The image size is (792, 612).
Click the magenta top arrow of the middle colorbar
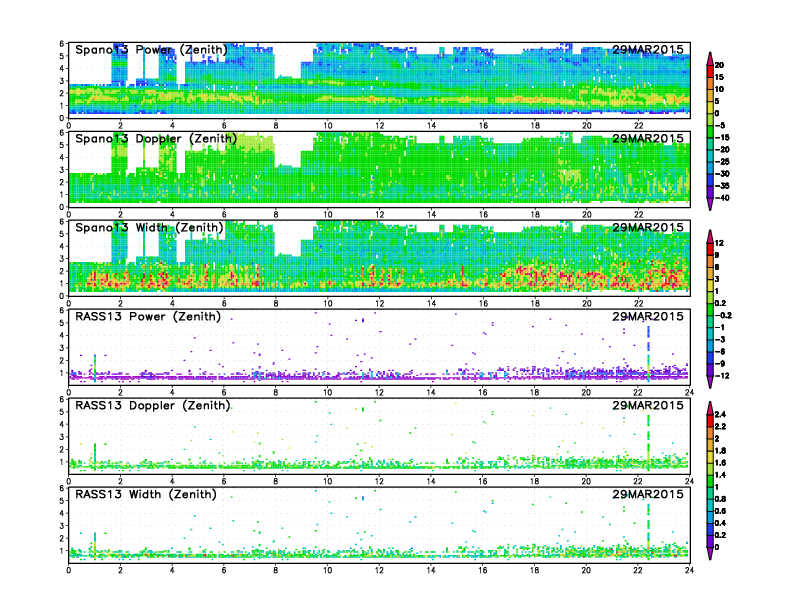coord(710,236)
